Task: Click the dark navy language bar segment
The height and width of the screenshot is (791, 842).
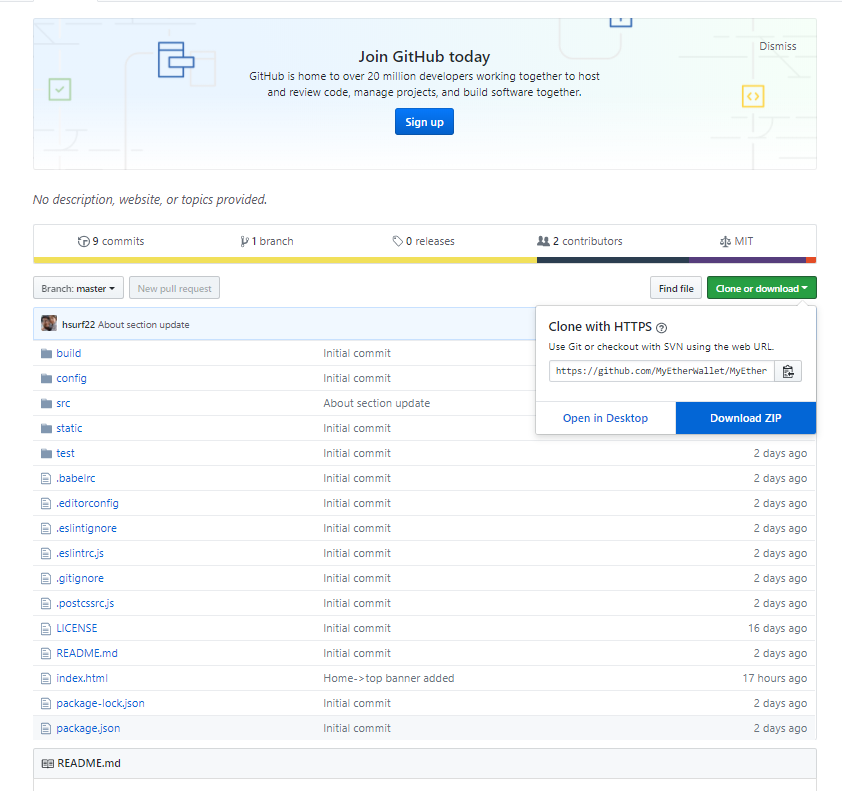Action: (613, 260)
